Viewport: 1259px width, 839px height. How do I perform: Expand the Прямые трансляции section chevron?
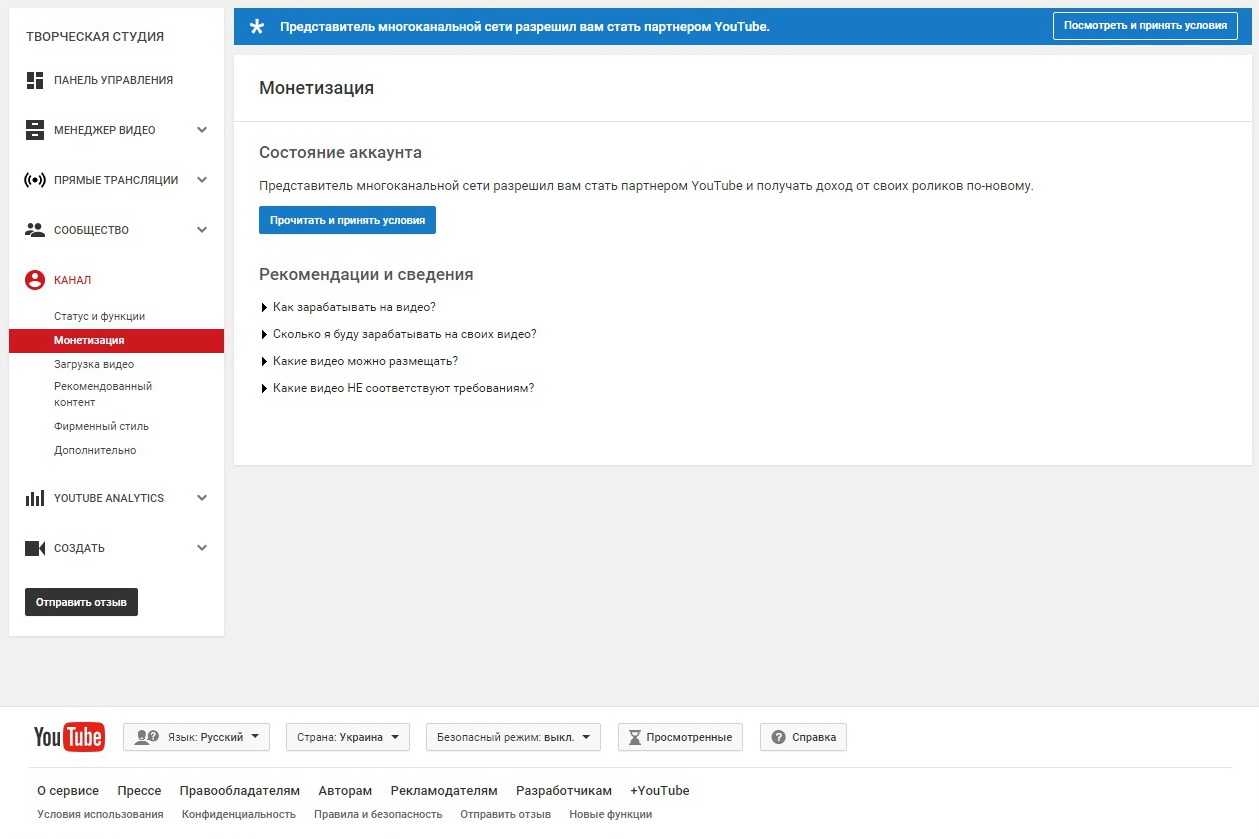click(x=202, y=180)
